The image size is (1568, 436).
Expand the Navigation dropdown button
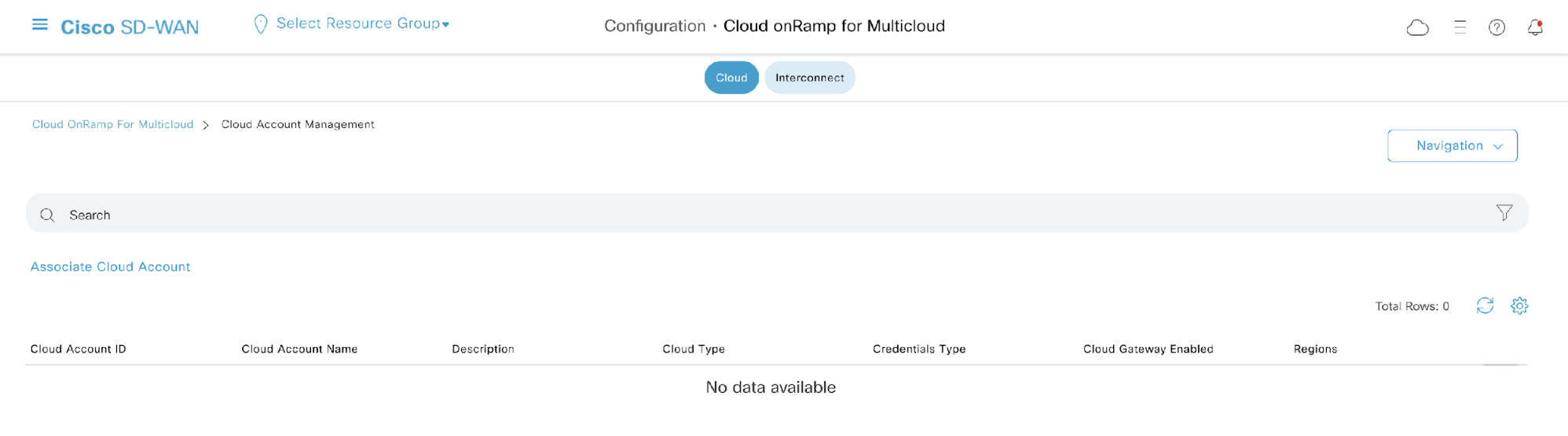pyautogui.click(x=1453, y=146)
